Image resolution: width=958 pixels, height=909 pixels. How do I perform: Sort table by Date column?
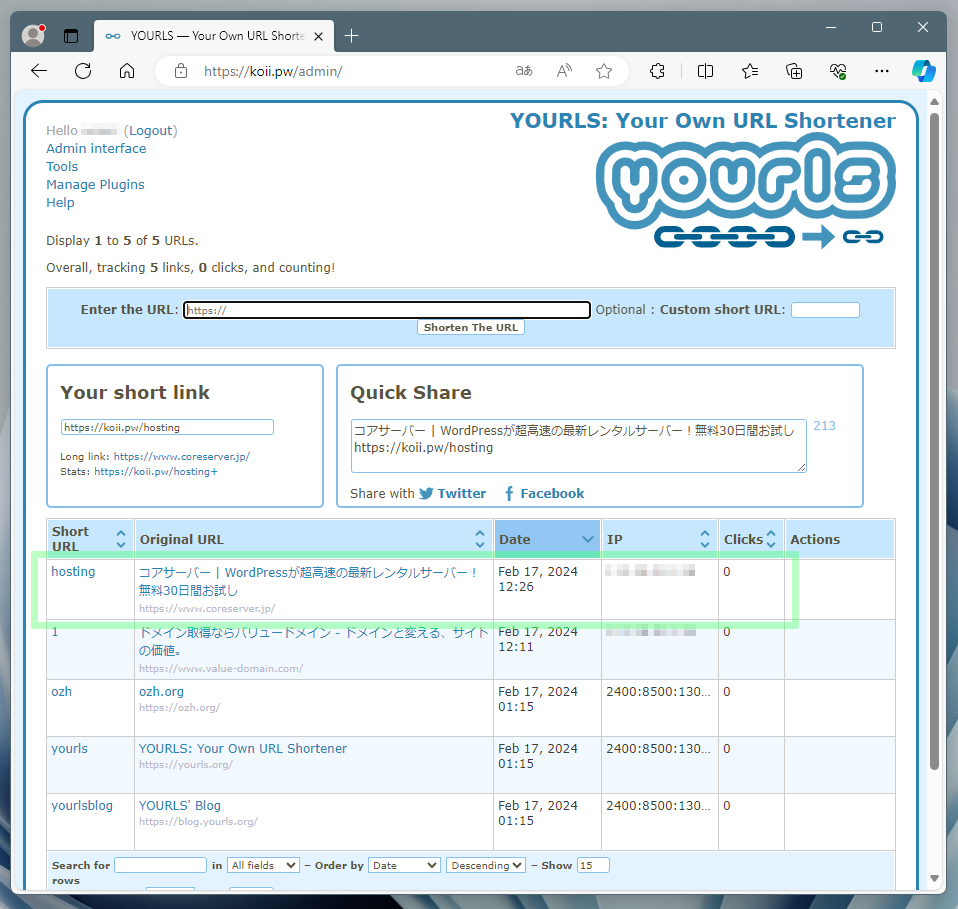547,539
